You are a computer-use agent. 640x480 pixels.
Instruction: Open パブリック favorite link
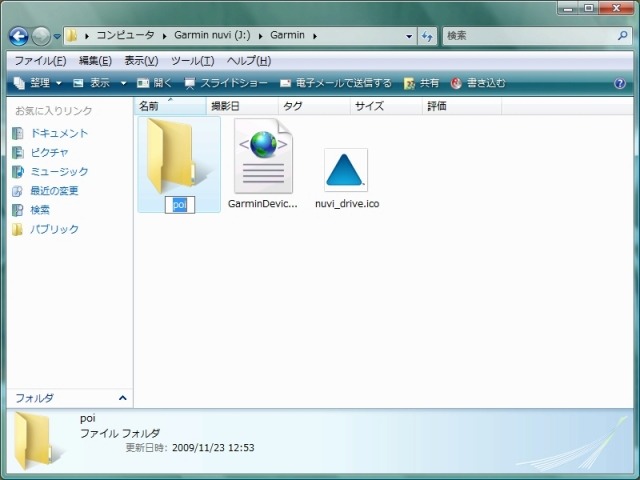pyautogui.click(x=54, y=229)
